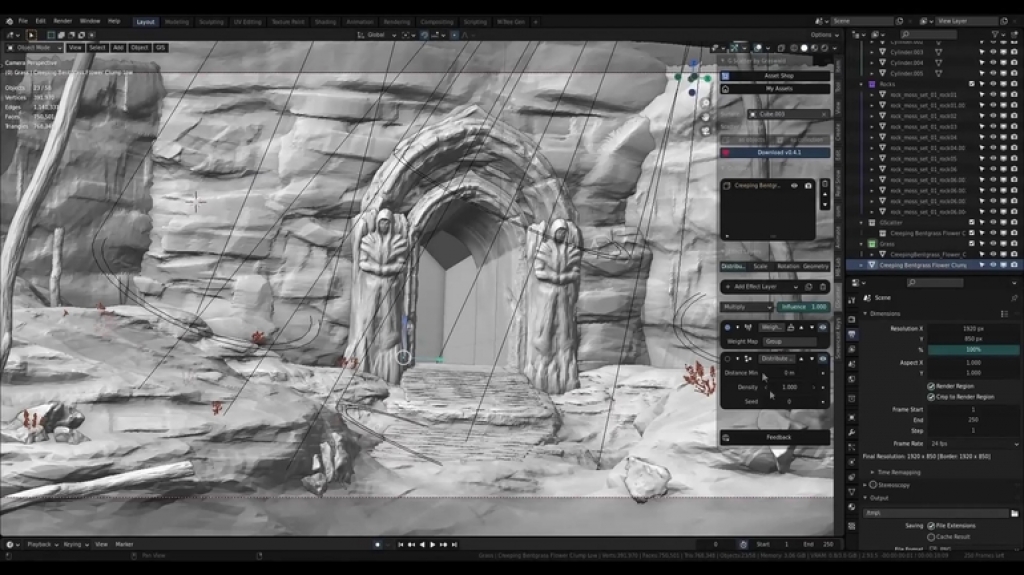
Task: Toggle eye icon of Creeping Bentgrass scatter system
Action: click(794, 186)
